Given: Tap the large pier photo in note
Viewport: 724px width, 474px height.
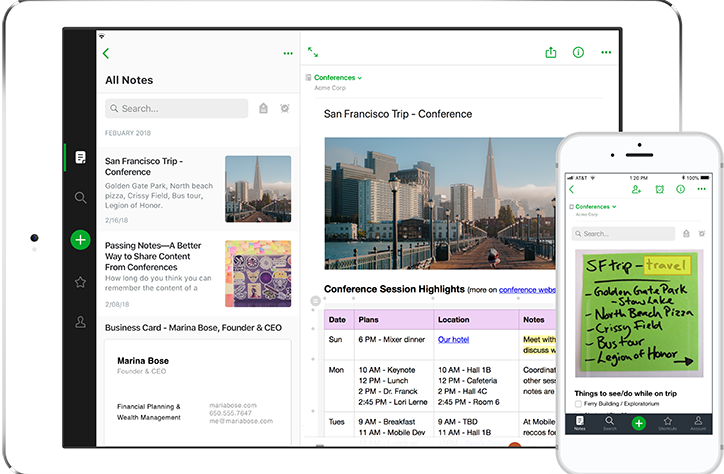Looking at the screenshot, I should pos(440,204).
